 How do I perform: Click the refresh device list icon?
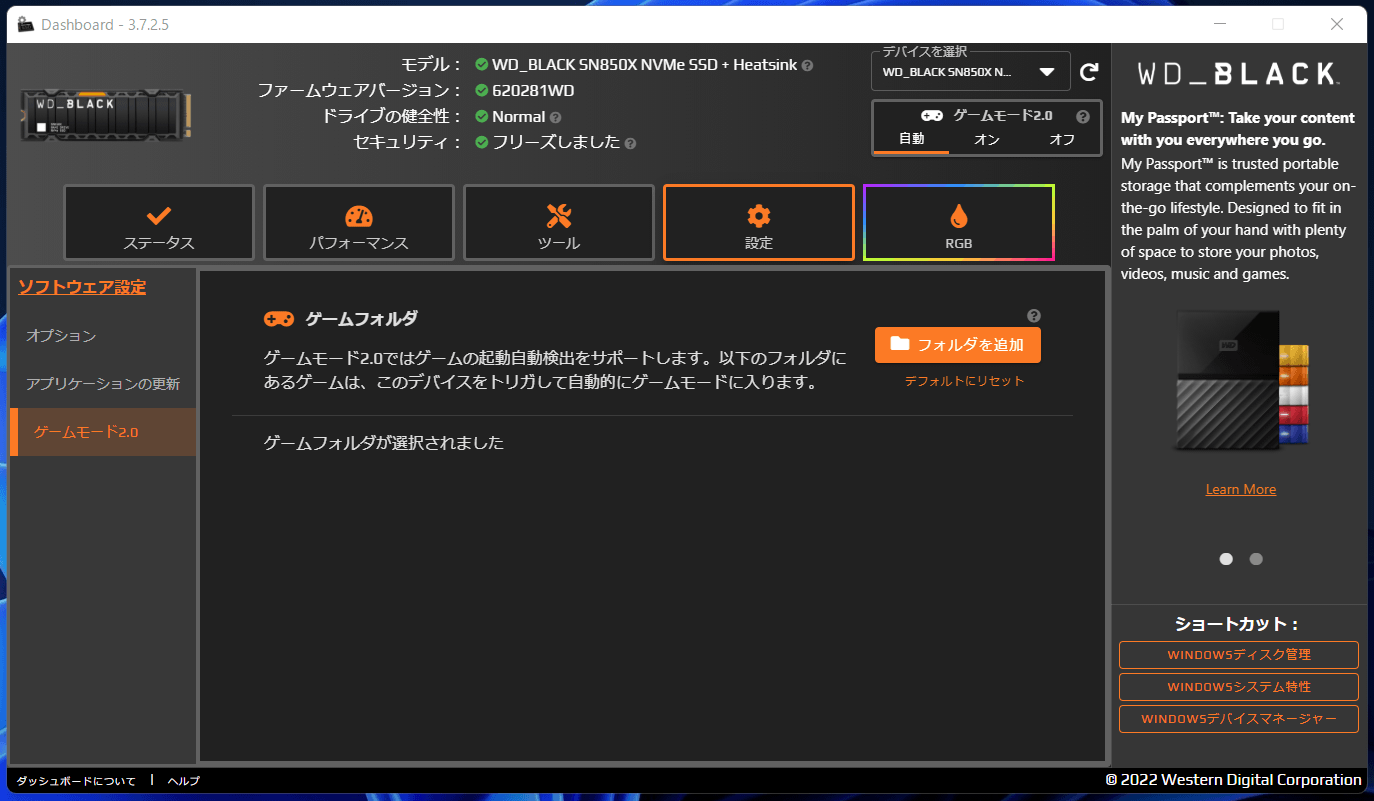click(x=1089, y=72)
